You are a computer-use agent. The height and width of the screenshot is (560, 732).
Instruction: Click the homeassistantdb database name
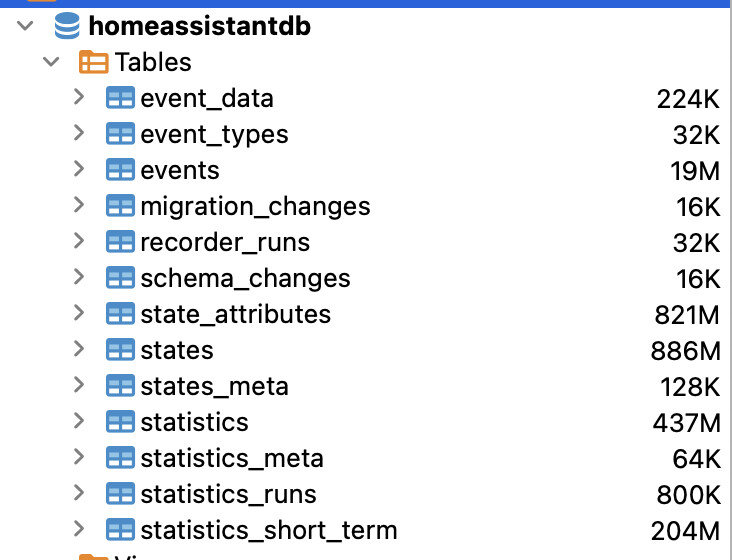[x=199, y=26]
